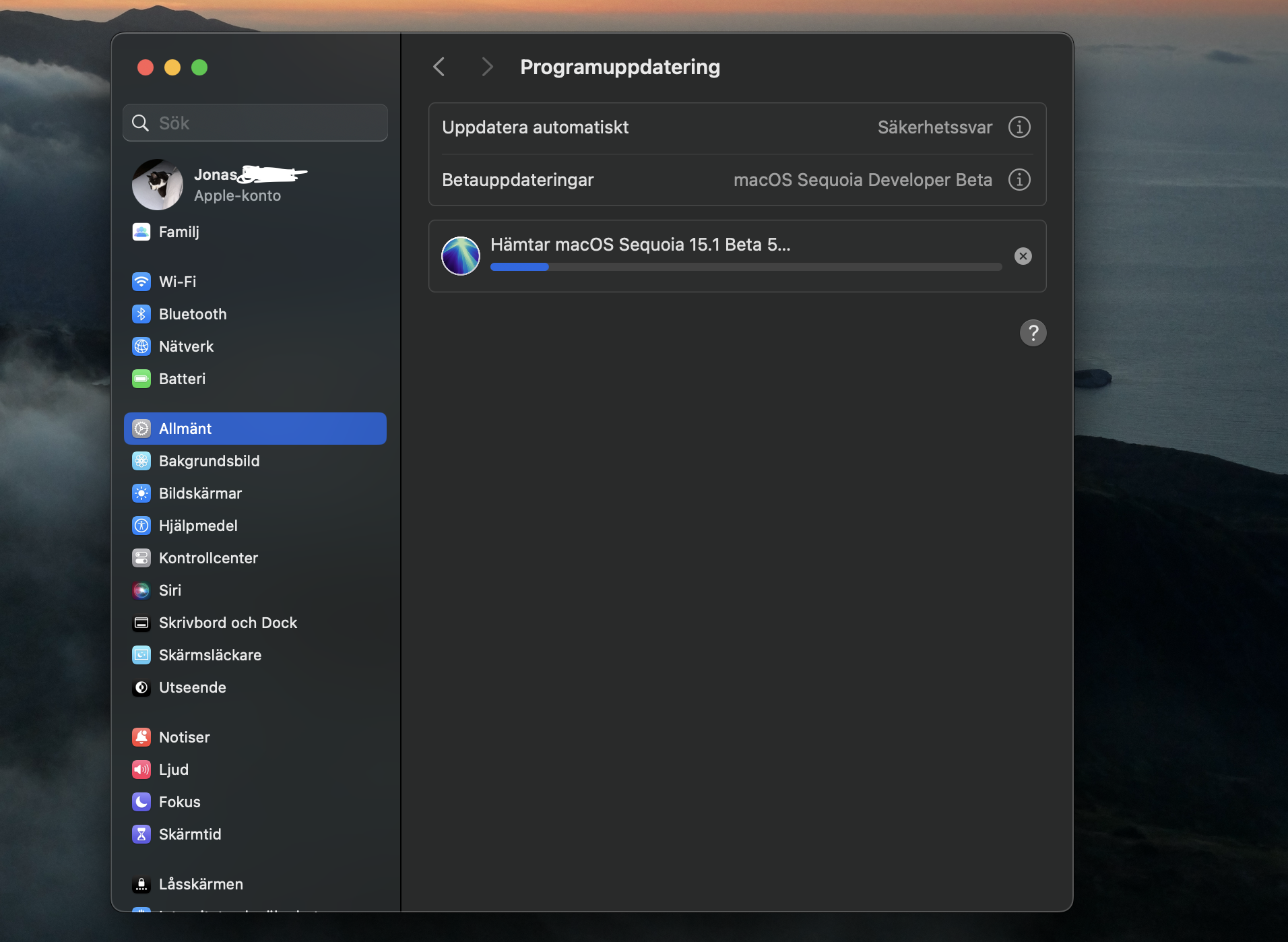Open Wi-Fi settings icon in sidebar
Viewport: 1288px width, 942px height.
(141, 282)
